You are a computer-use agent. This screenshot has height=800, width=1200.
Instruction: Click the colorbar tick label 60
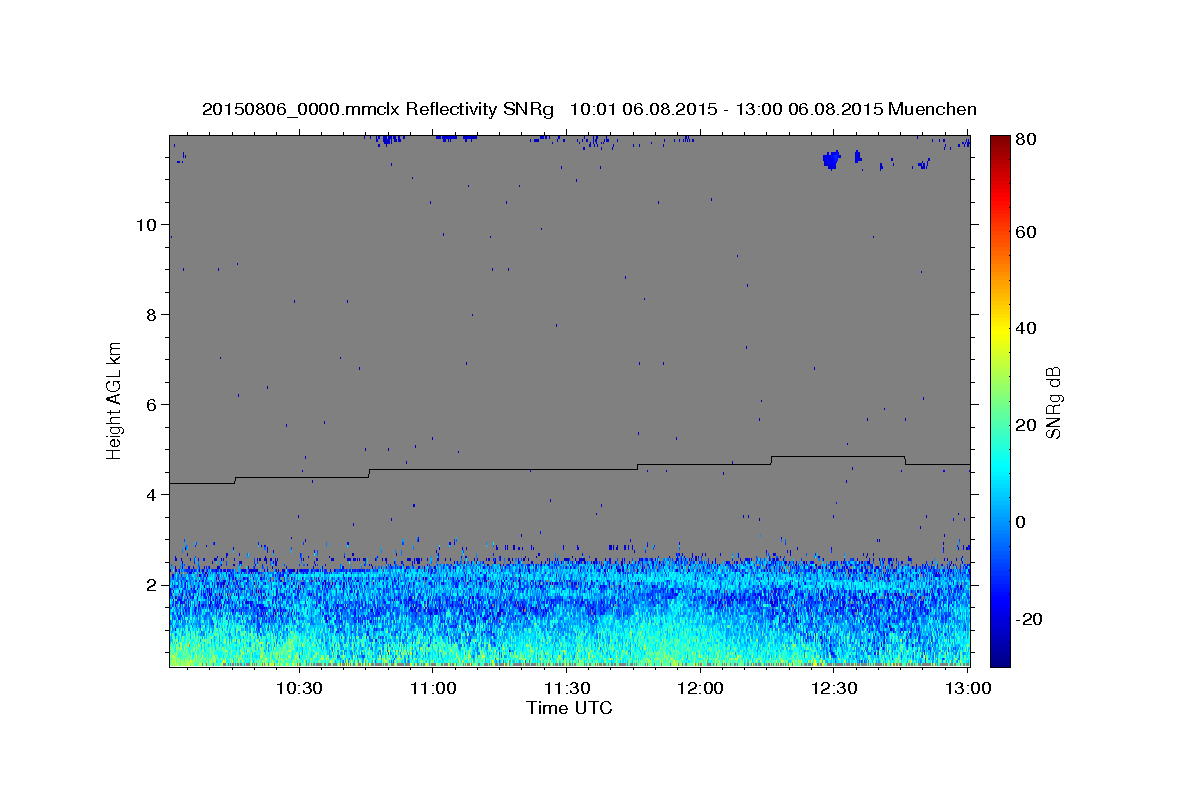1026,232
